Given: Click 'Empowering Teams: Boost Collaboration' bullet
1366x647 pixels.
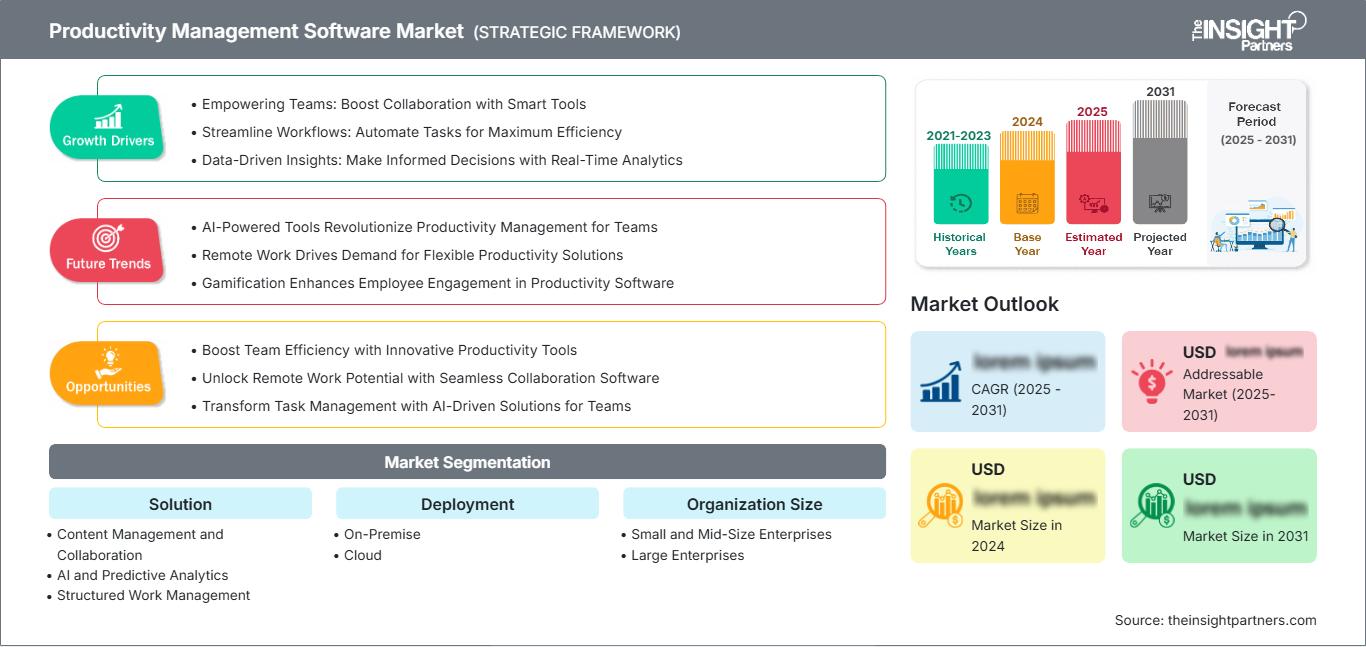Looking at the screenshot, I should tap(394, 104).
